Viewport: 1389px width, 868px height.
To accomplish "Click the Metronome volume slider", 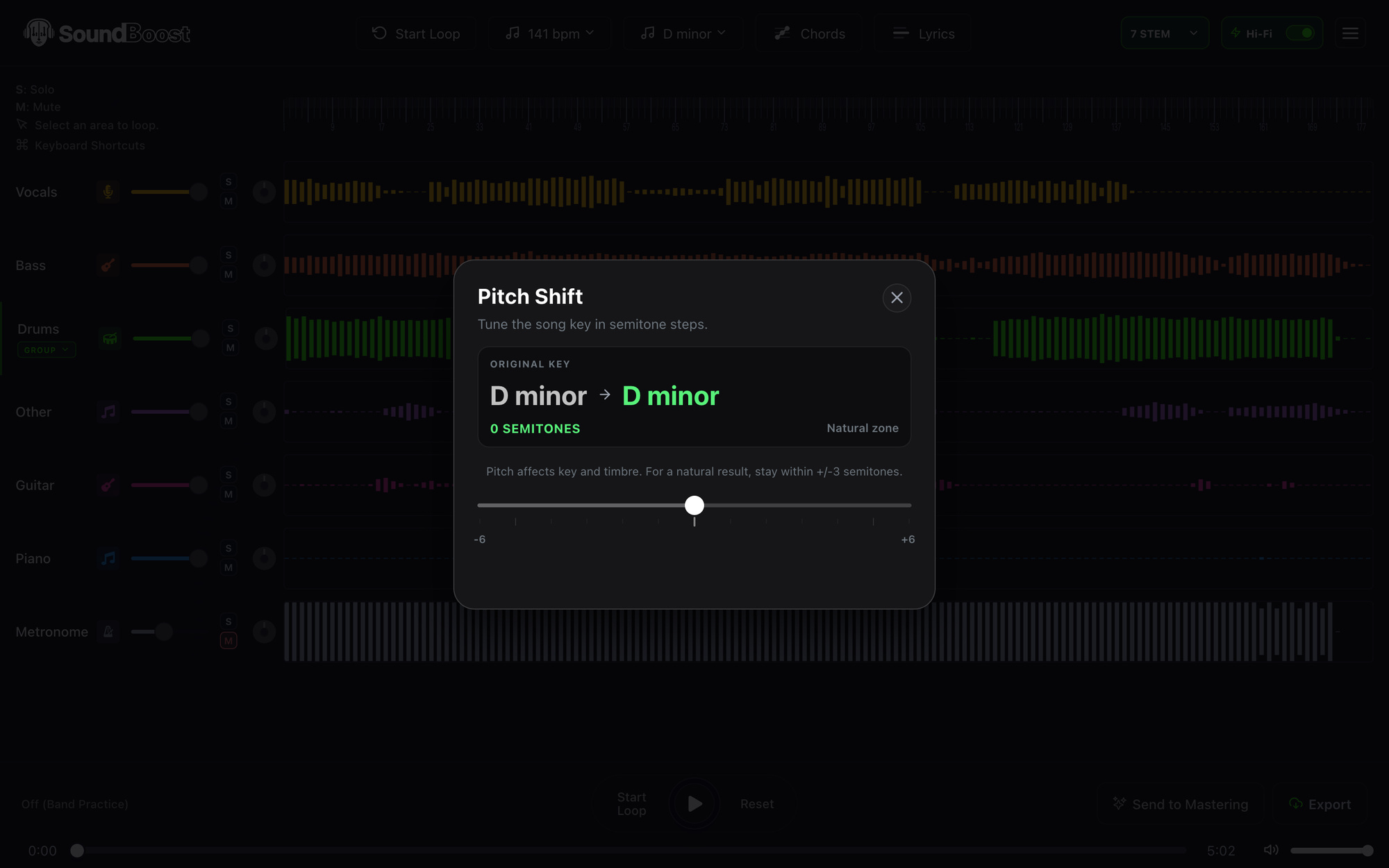I will tap(169, 632).
